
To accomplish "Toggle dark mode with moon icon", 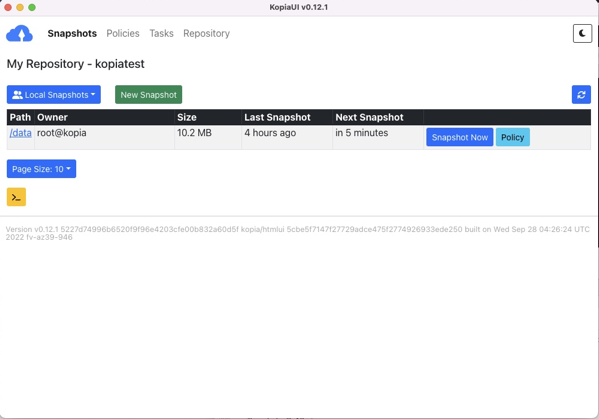I will point(582,34).
